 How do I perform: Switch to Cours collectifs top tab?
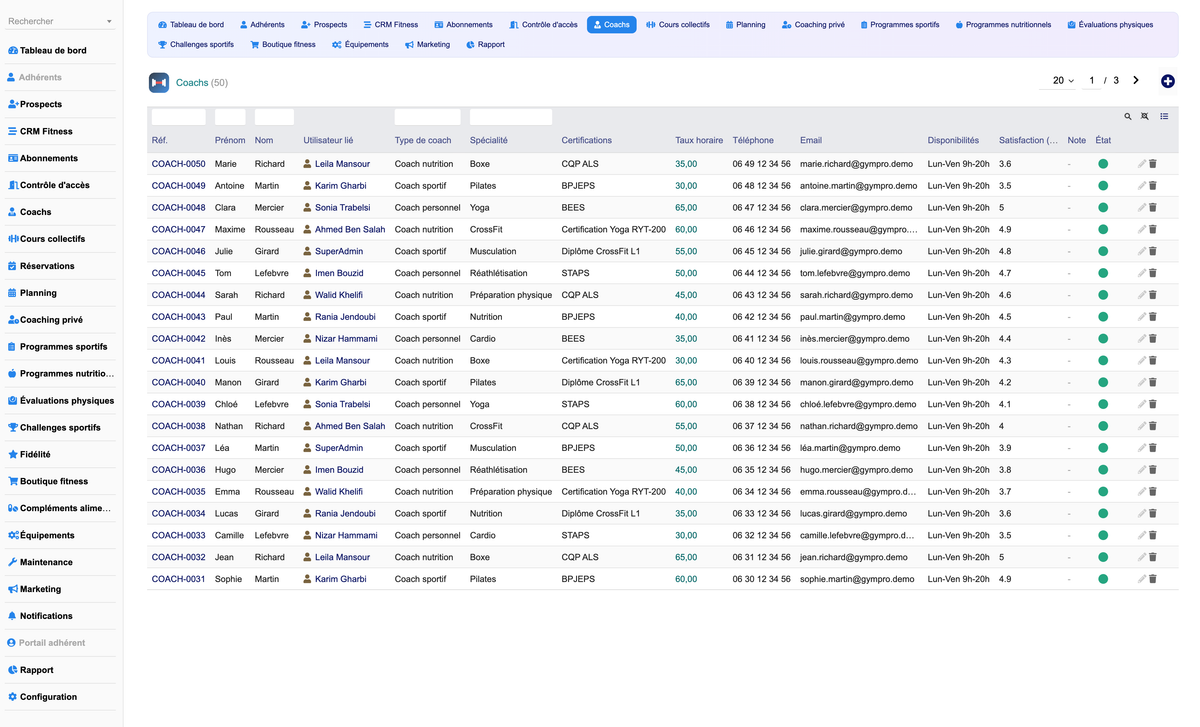[678, 25]
